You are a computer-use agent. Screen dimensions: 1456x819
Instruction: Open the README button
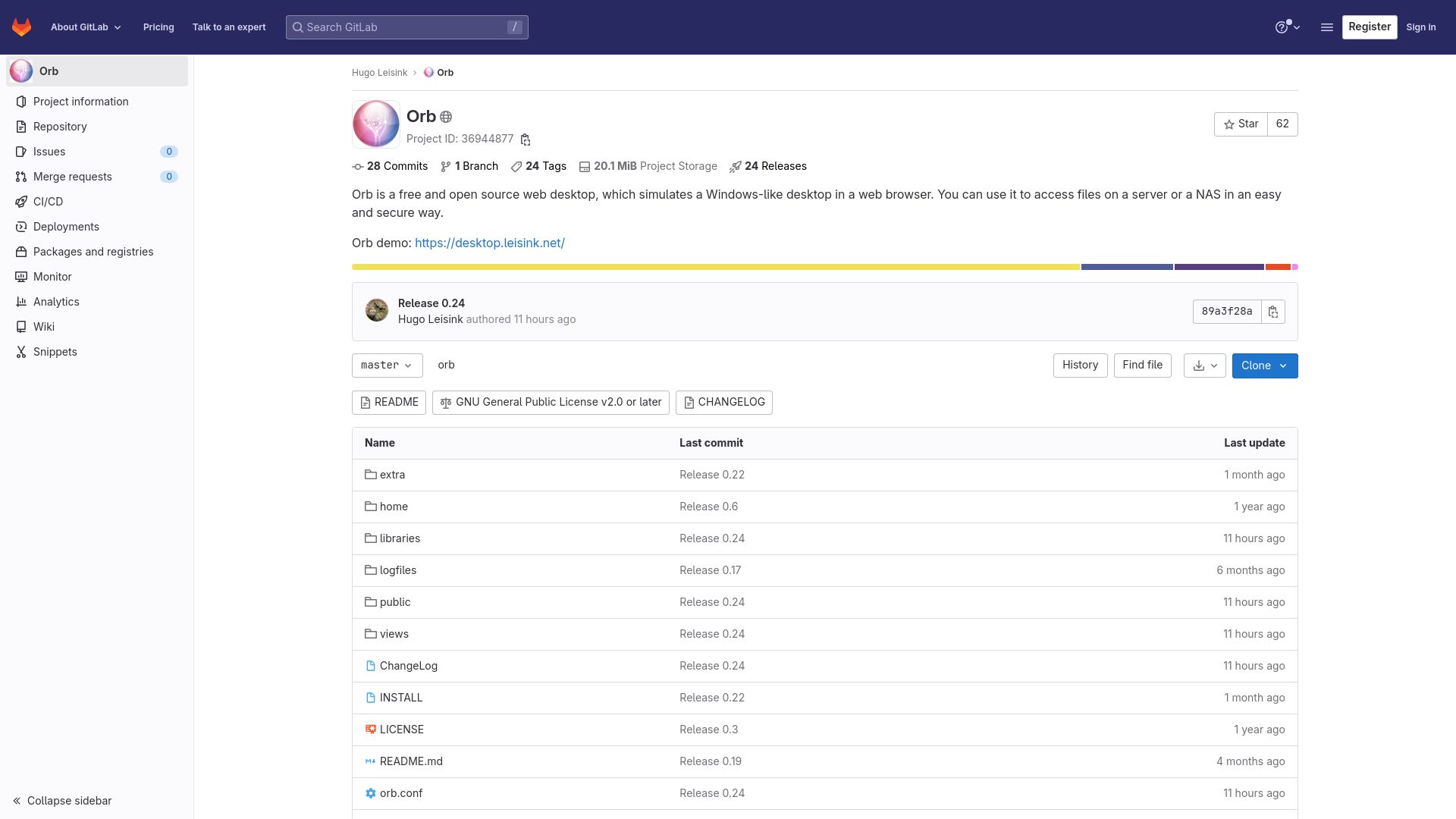pos(389,403)
